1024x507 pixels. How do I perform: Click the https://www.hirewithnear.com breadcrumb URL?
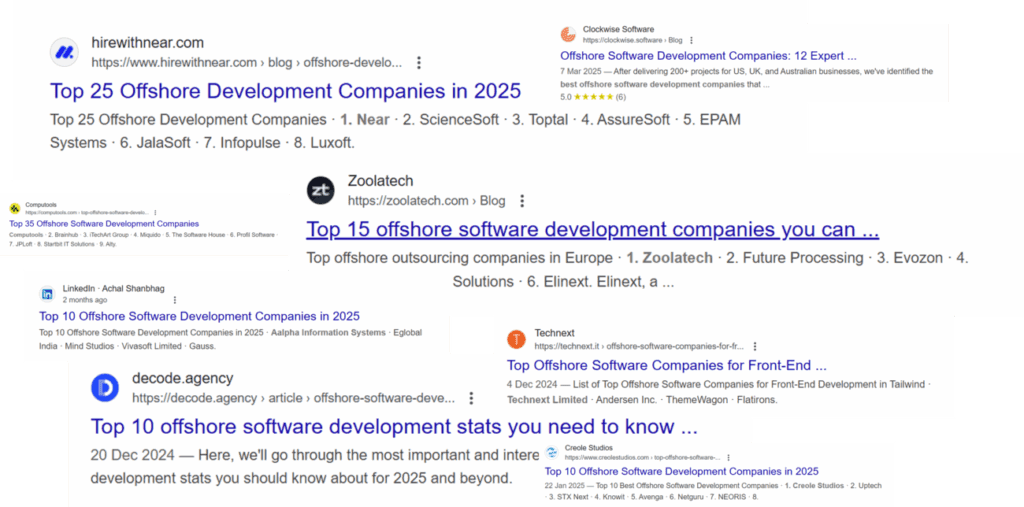click(x=246, y=63)
